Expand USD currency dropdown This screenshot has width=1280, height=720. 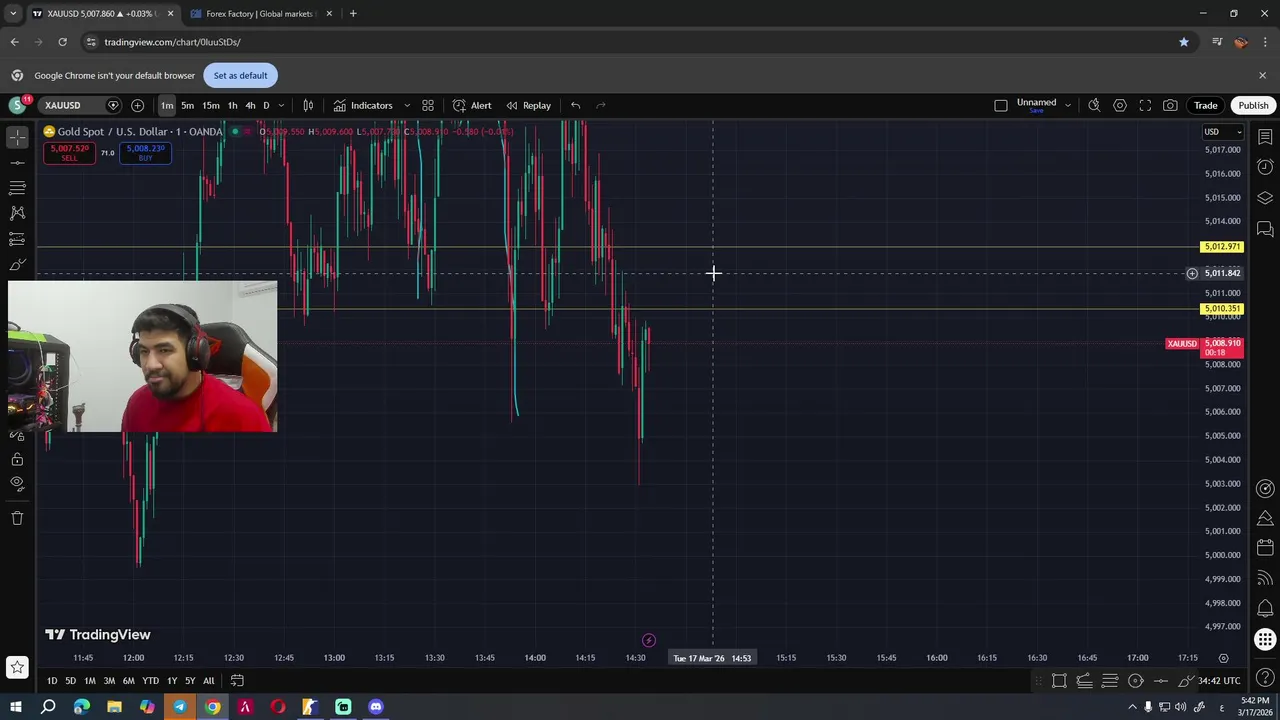[1223, 132]
